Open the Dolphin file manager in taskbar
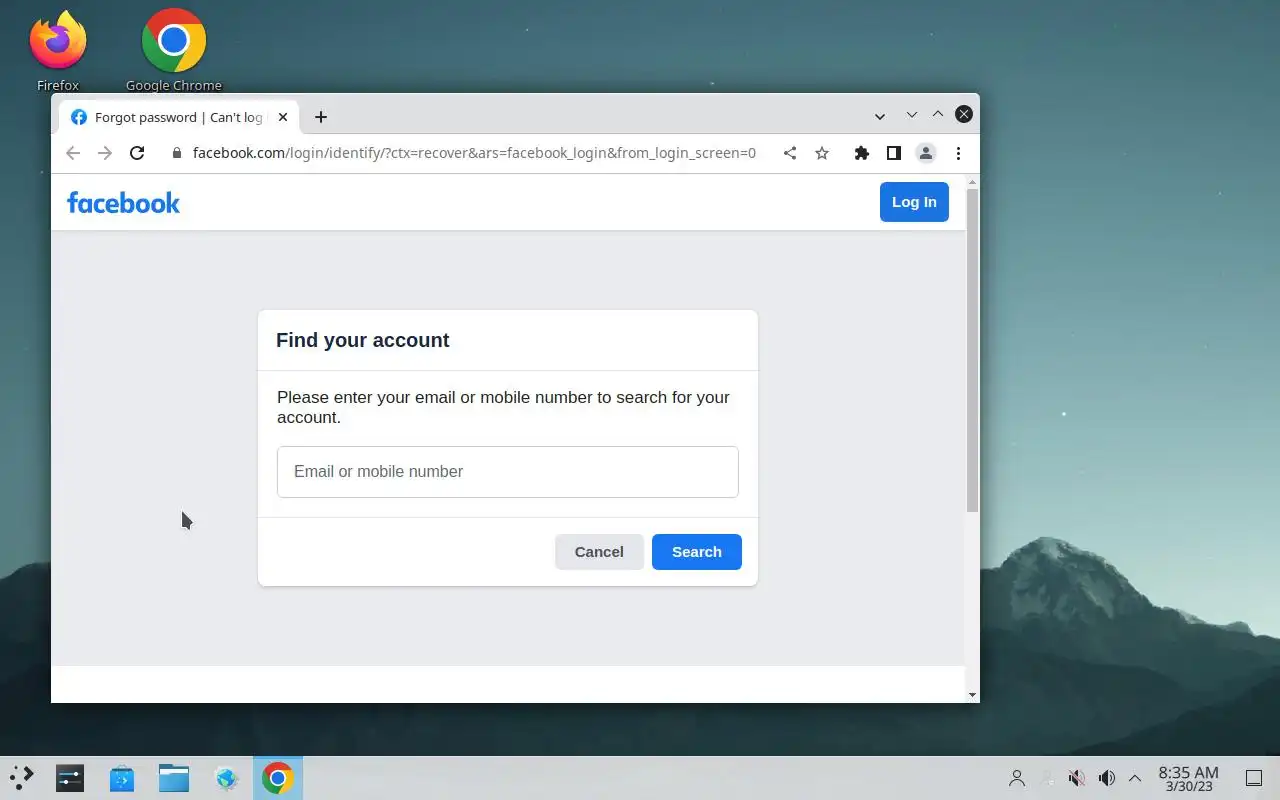The width and height of the screenshot is (1280, 800). (x=174, y=778)
